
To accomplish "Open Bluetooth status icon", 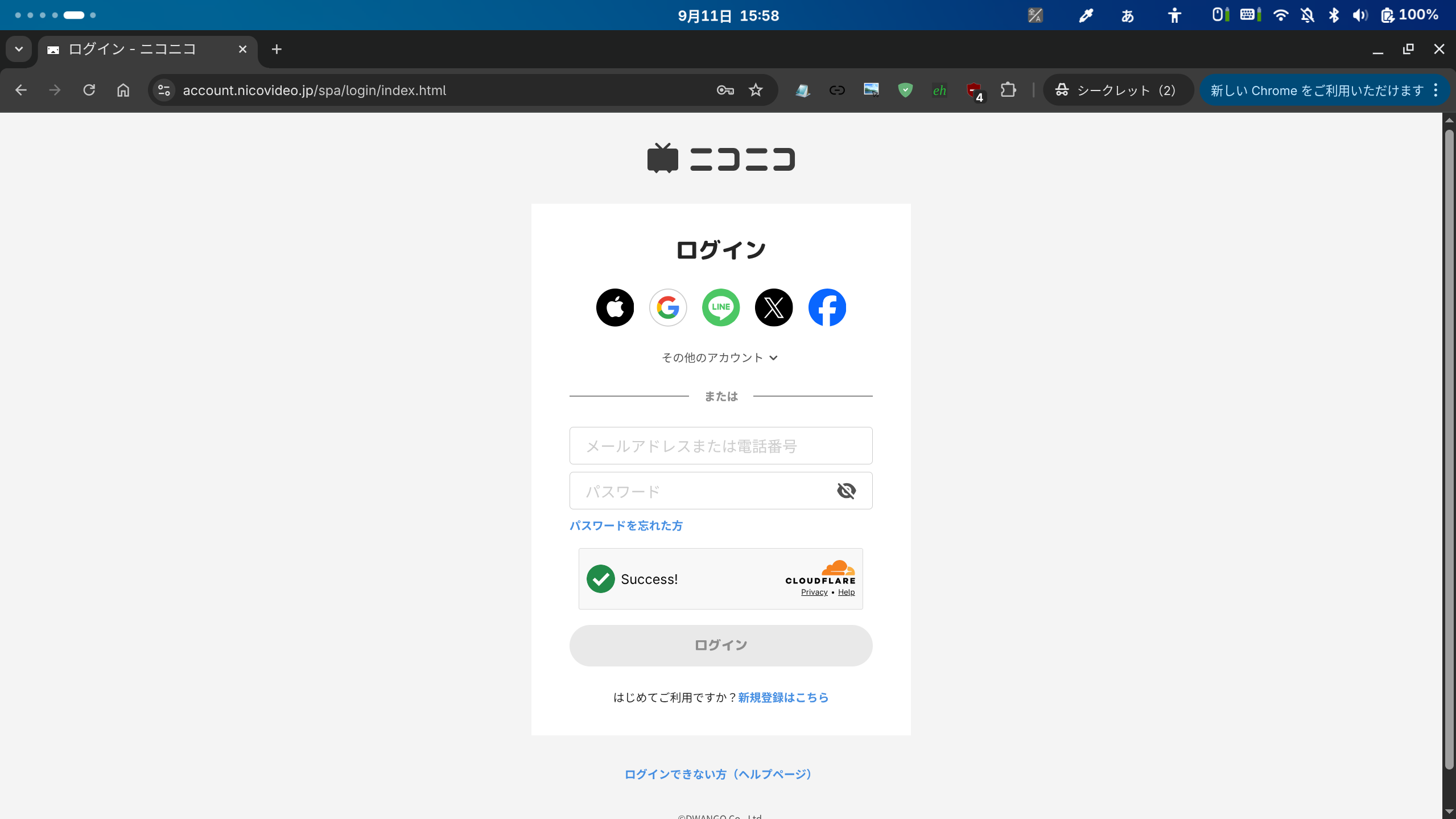I will click(x=1334, y=15).
